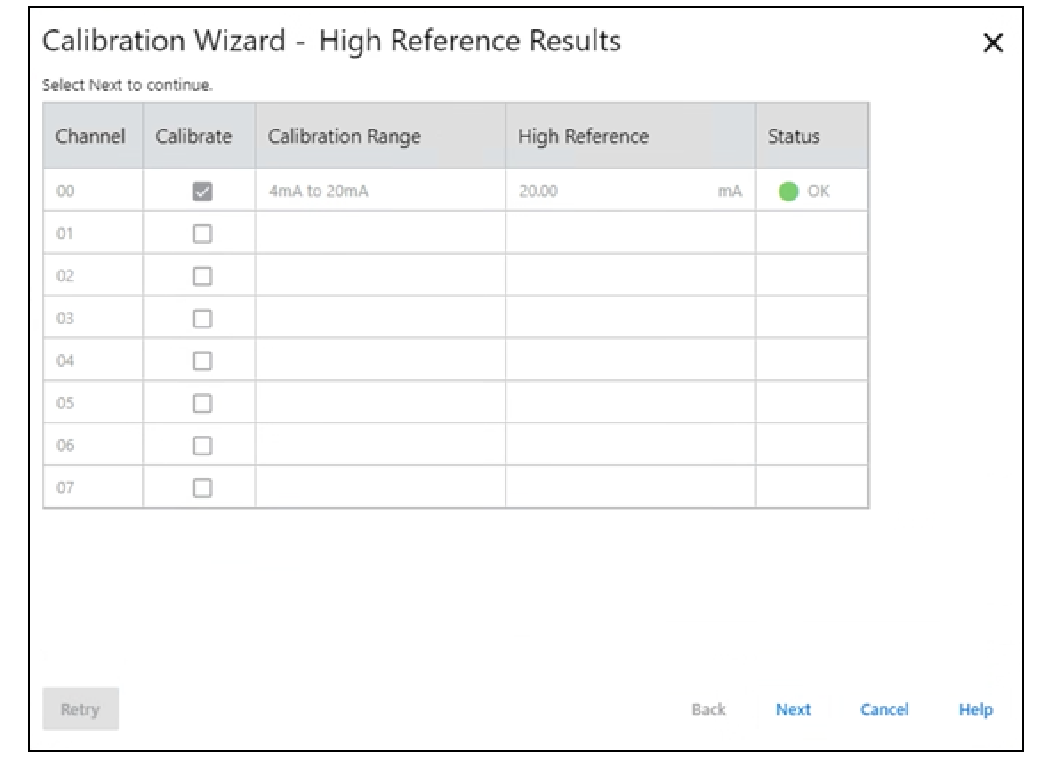
Task: Open the Help link
Action: click(976, 709)
